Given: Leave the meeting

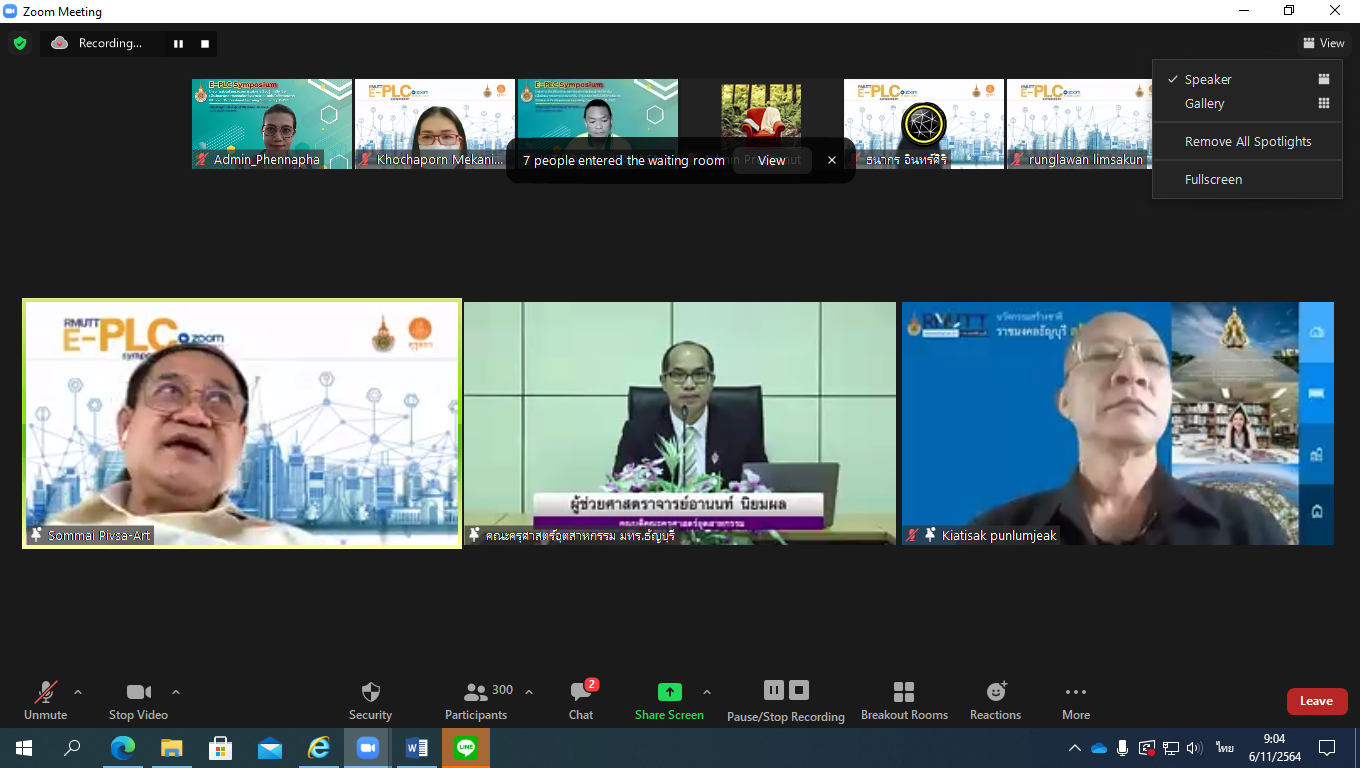Looking at the screenshot, I should click(1317, 701).
